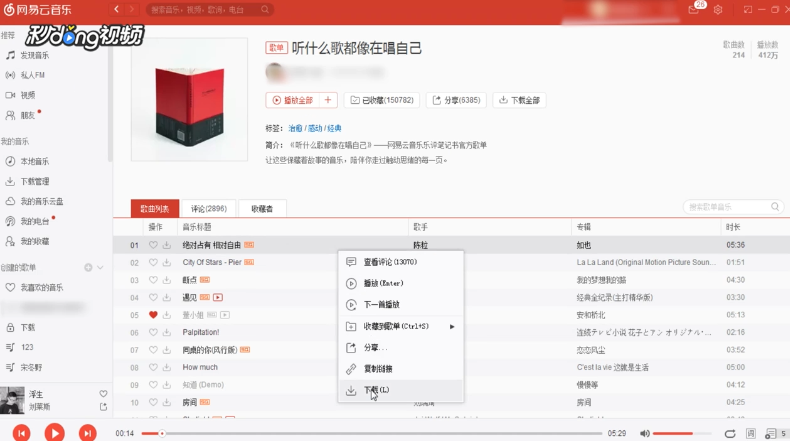Add a new playlist with plus icon
The width and height of the screenshot is (790, 441).
click(x=88, y=267)
